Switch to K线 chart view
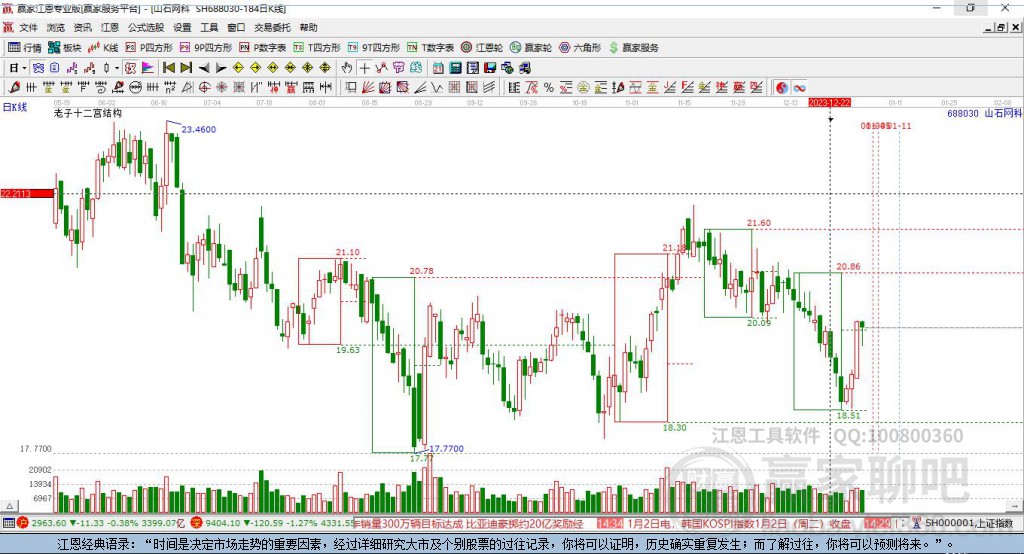This screenshot has width=1024, height=554. coord(103,48)
